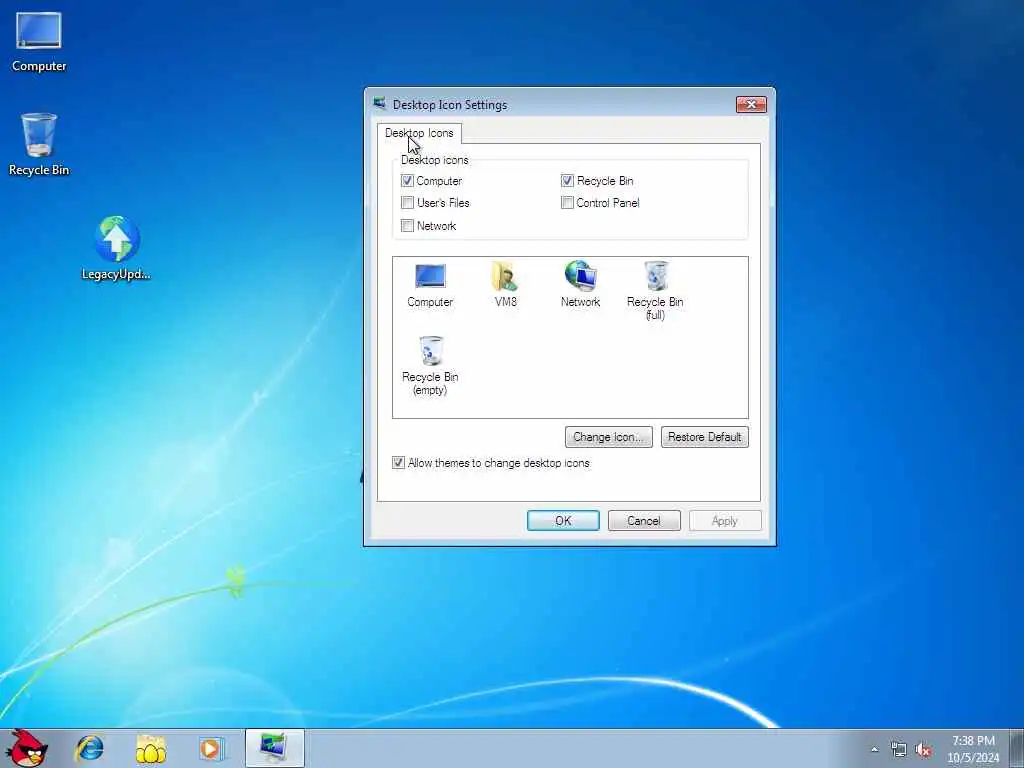
Task: Select the Network icon in the preview list
Action: tap(580, 285)
